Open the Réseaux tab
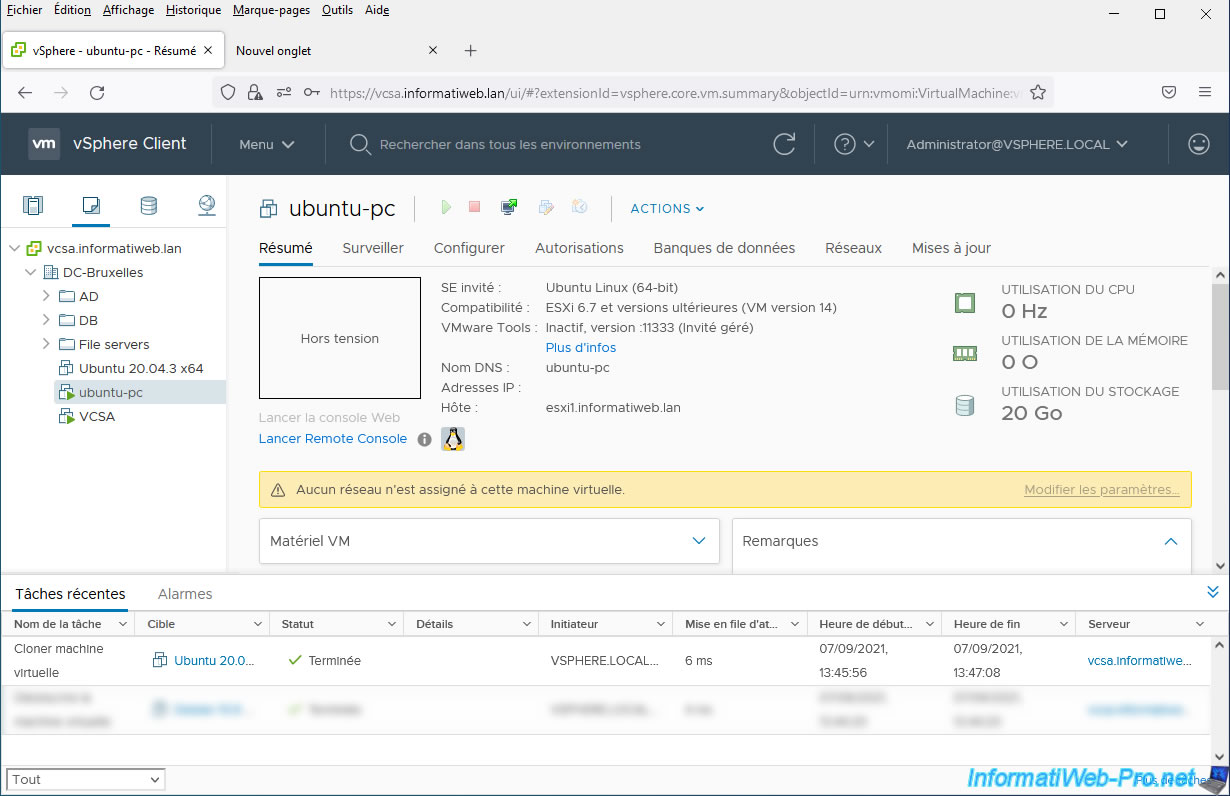Viewport: 1230px width, 796px height. [x=853, y=248]
